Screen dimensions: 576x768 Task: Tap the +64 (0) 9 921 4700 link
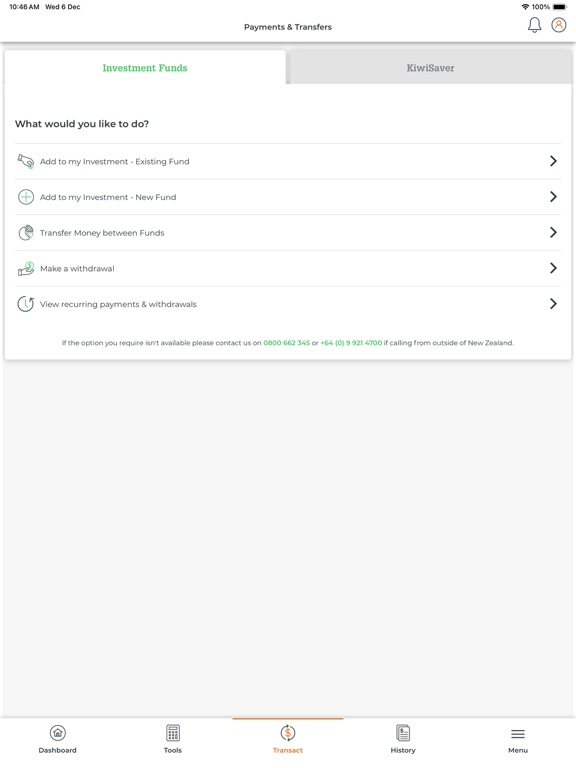[351, 343]
